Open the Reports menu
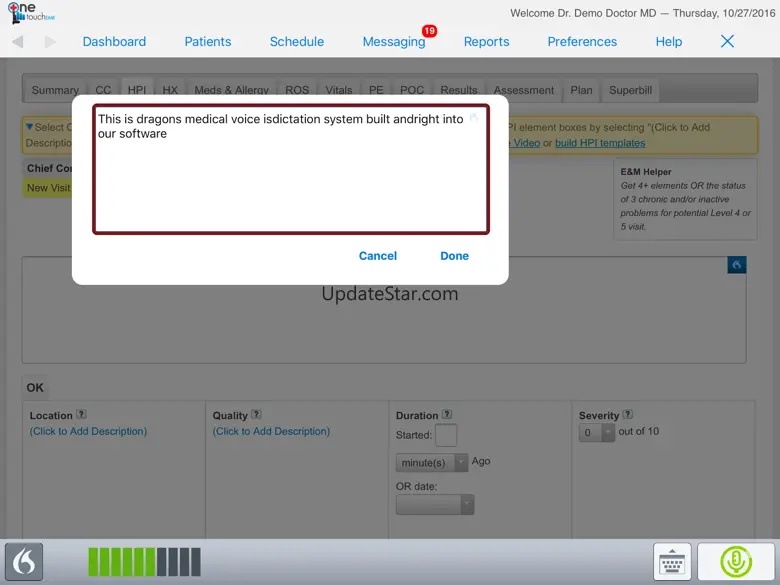Viewport: 780px width, 585px height. 487,42
